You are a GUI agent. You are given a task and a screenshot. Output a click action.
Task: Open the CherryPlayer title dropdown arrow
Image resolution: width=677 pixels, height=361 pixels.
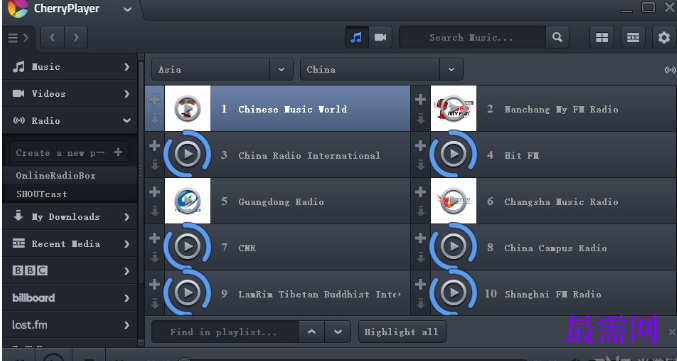[x=127, y=9]
